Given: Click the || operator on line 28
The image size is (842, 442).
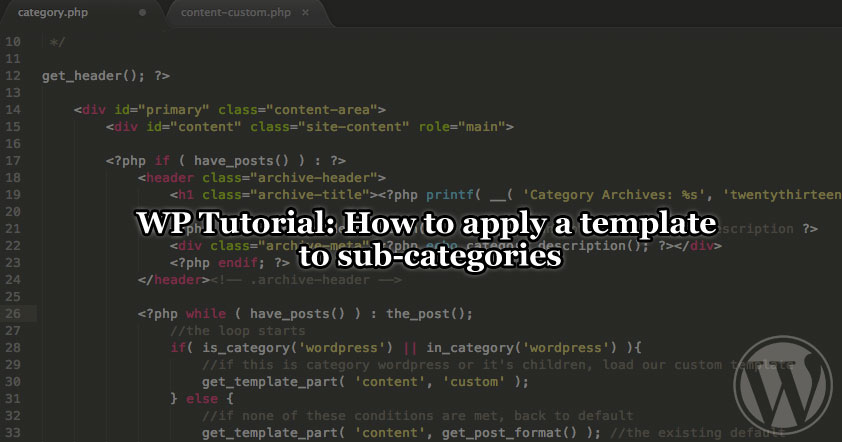Looking at the screenshot, I should [410, 347].
